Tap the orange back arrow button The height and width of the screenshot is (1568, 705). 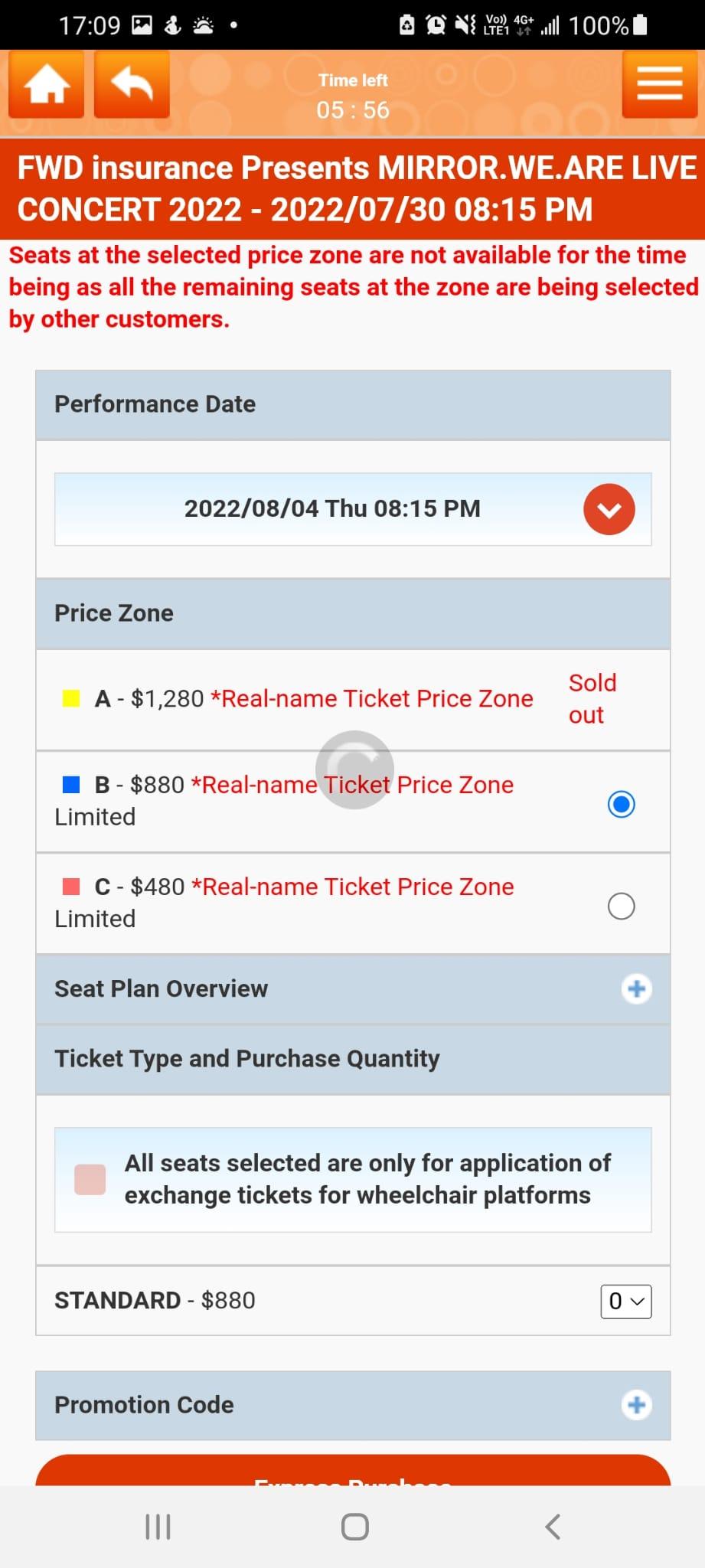(132, 84)
